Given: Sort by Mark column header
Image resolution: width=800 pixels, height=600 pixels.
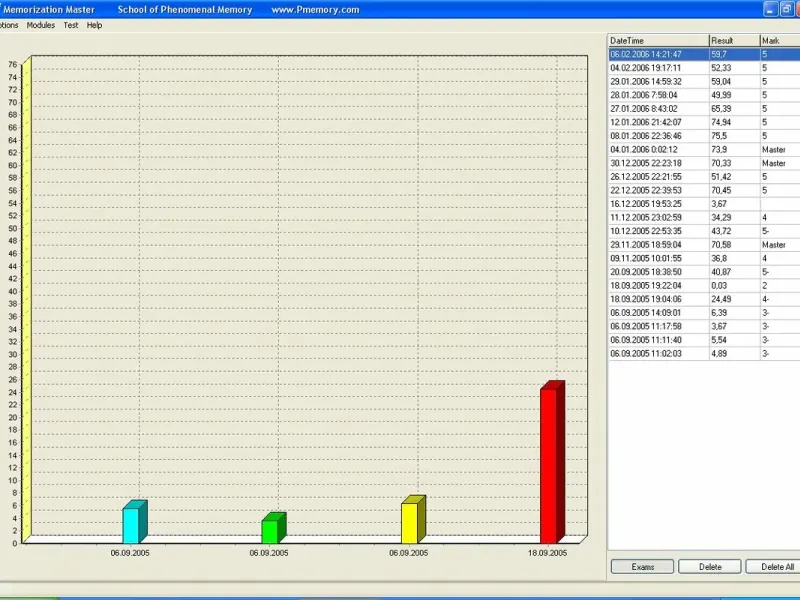Looking at the screenshot, I should click(780, 41).
